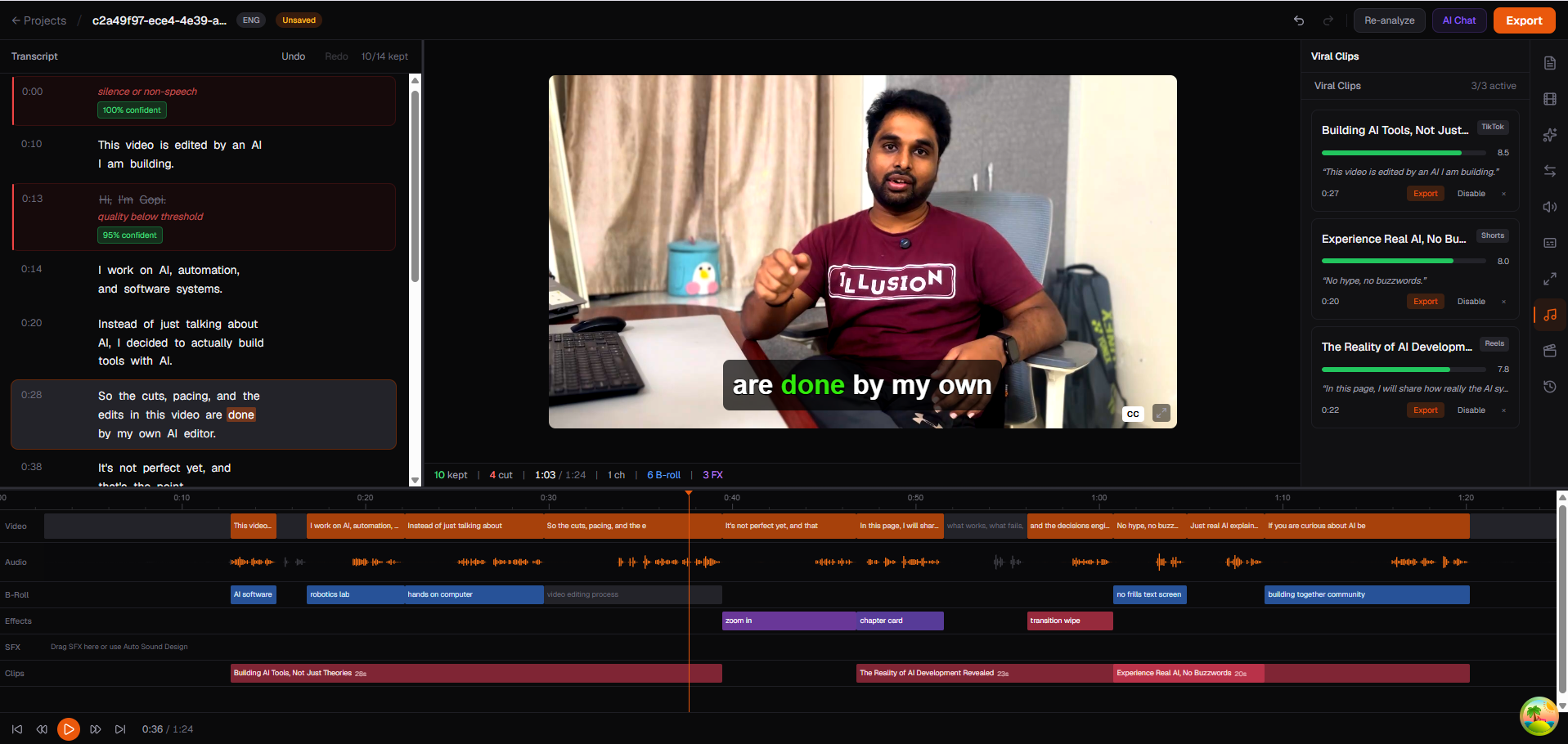Open the version history clock icon
Viewport: 1568px width, 744px height.
pyautogui.click(x=1549, y=387)
